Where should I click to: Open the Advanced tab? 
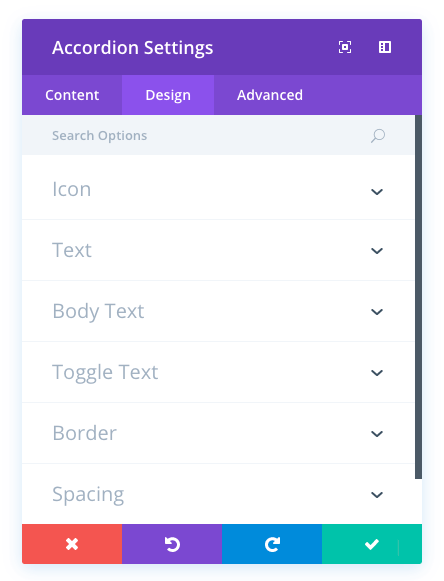point(270,95)
